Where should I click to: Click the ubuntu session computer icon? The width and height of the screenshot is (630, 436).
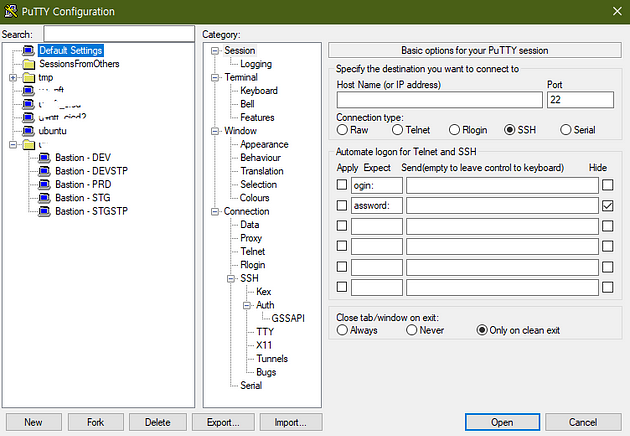pos(28,131)
